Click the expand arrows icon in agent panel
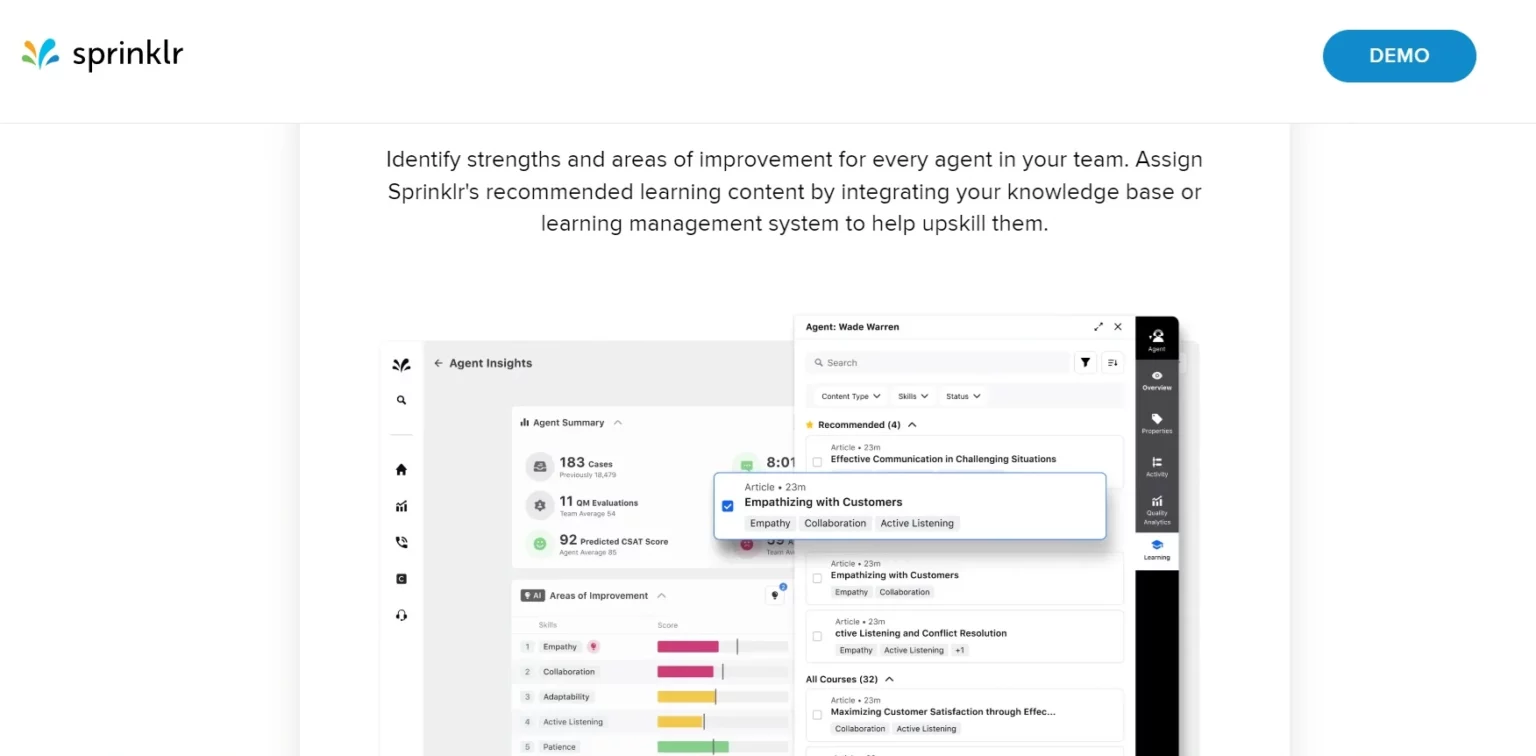 click(1098, 327)
